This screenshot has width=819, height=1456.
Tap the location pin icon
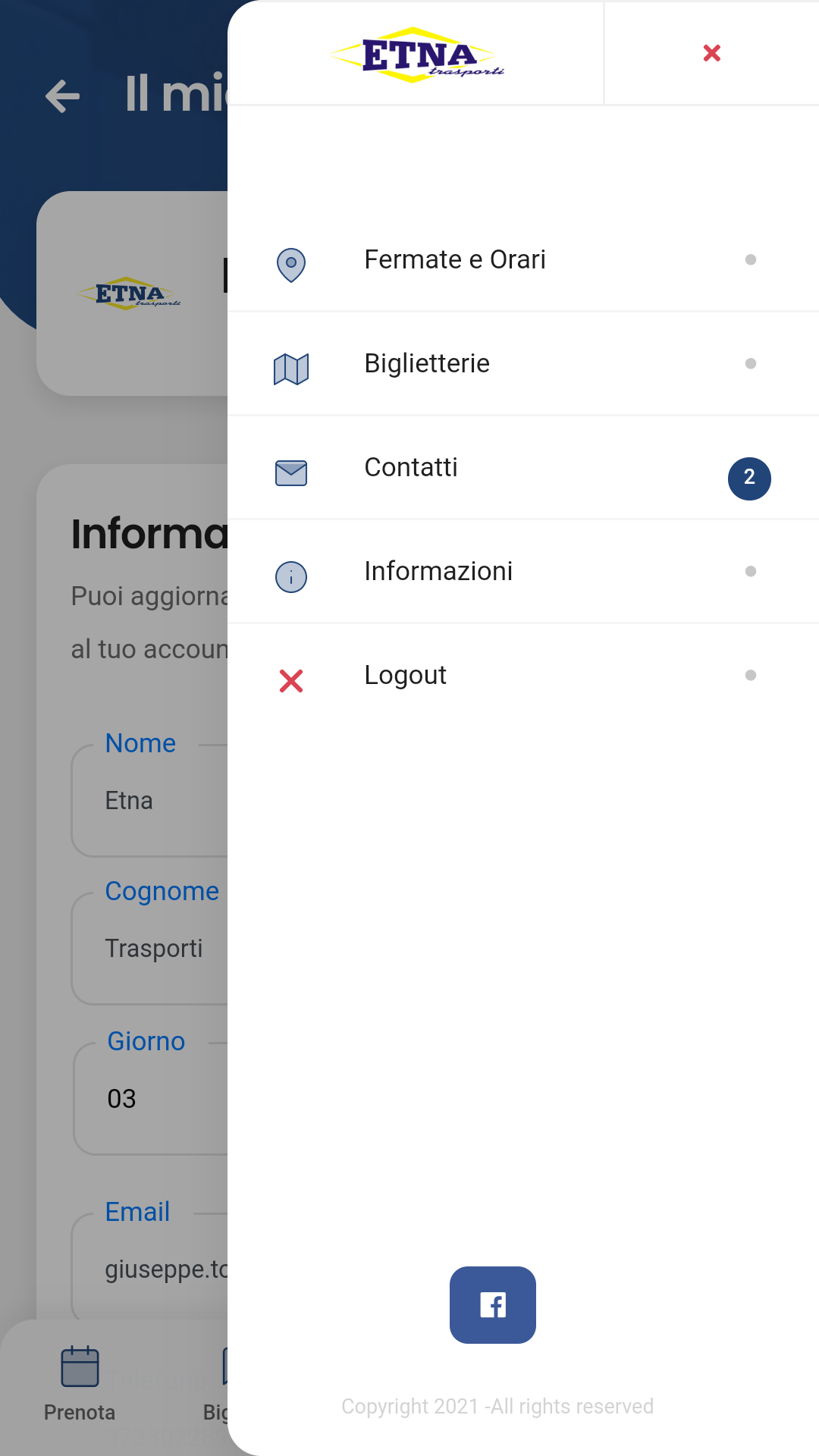pyautogui.click(x=291, y=265)
